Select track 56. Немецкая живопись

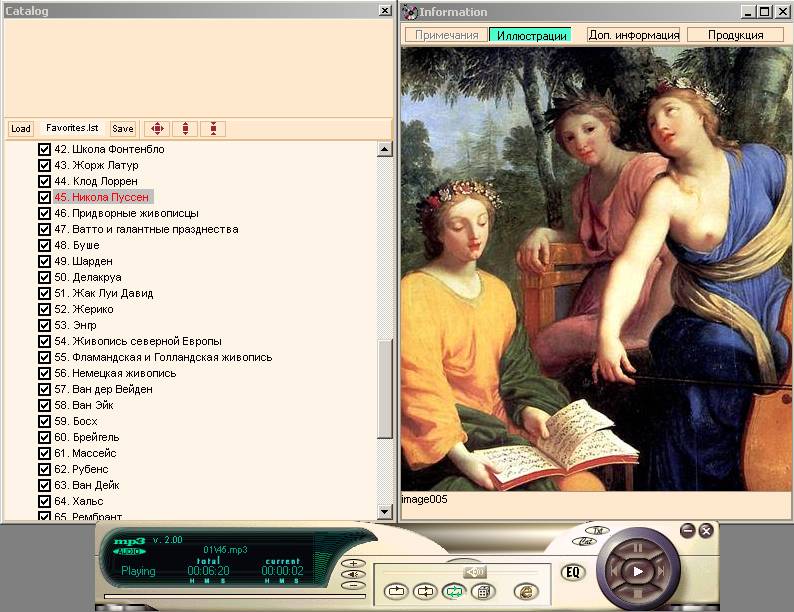click(x=115, y=373)
